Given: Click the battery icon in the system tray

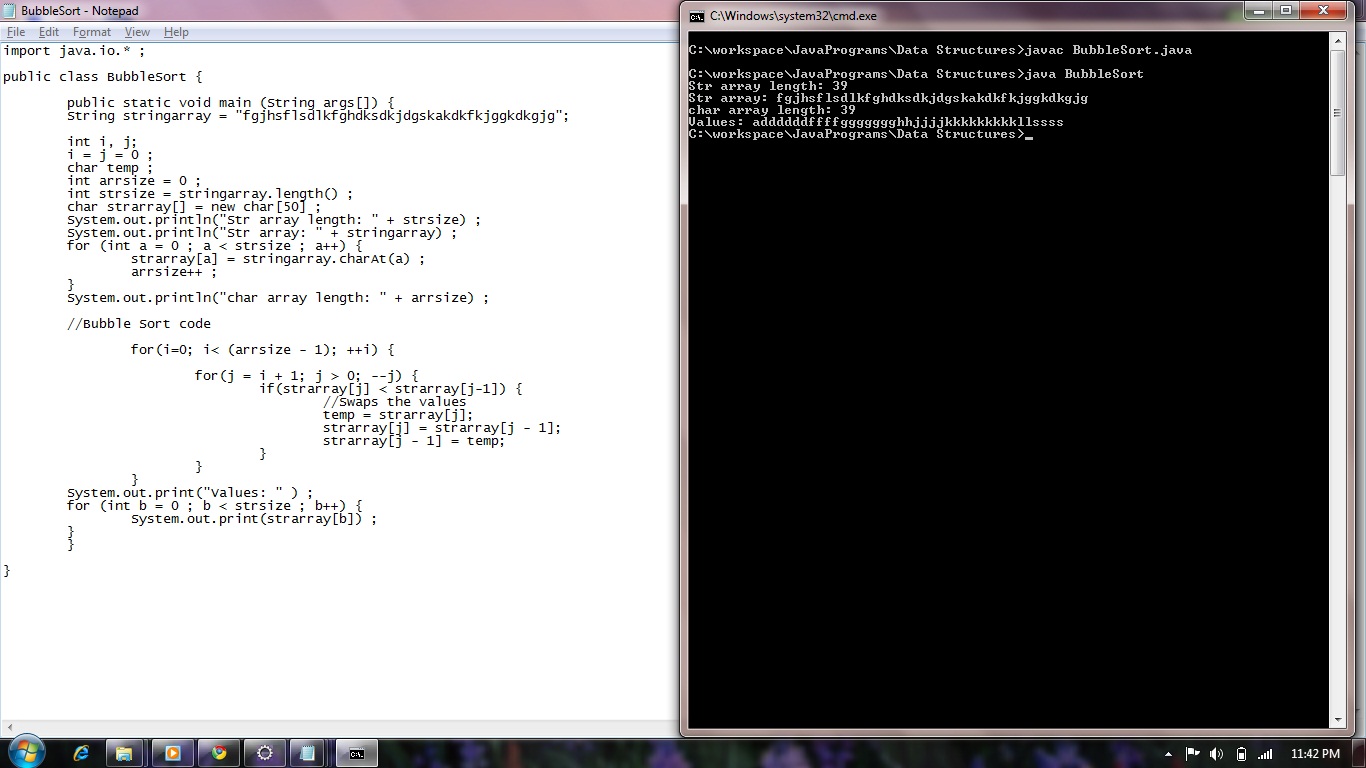Looking at the screenshot, I should point(1242,754).
